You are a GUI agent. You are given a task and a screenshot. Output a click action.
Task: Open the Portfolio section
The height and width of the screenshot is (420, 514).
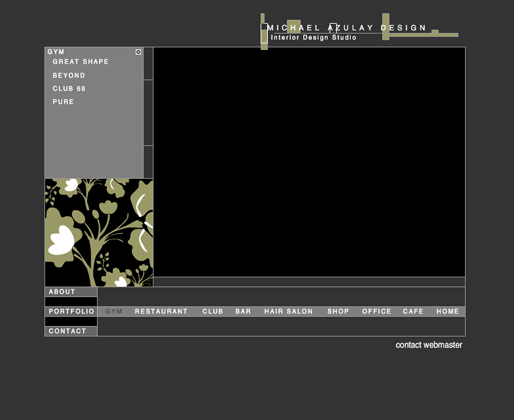tap(71, 311)
